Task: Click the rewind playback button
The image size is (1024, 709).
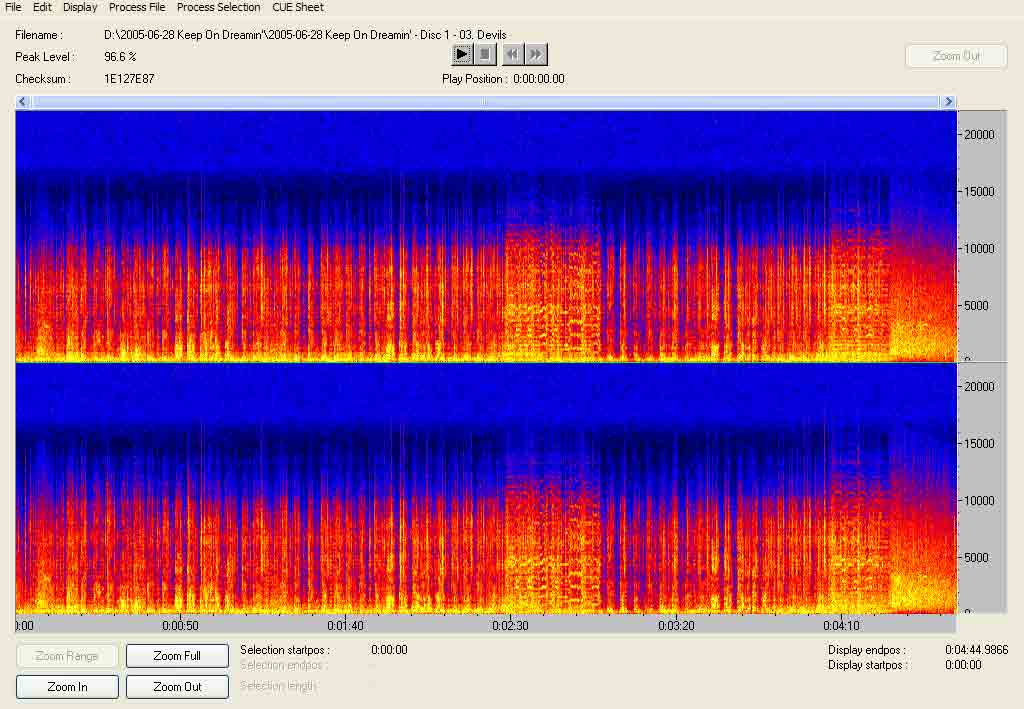Action: click(513, 54)
